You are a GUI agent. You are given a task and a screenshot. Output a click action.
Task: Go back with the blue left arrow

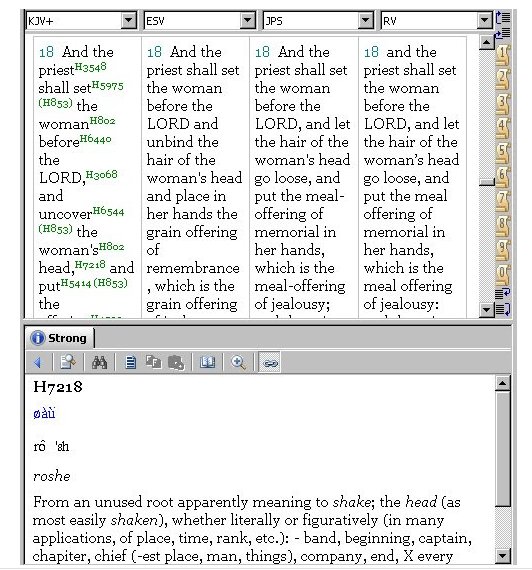pyautogui.click(x=38, y=362)
